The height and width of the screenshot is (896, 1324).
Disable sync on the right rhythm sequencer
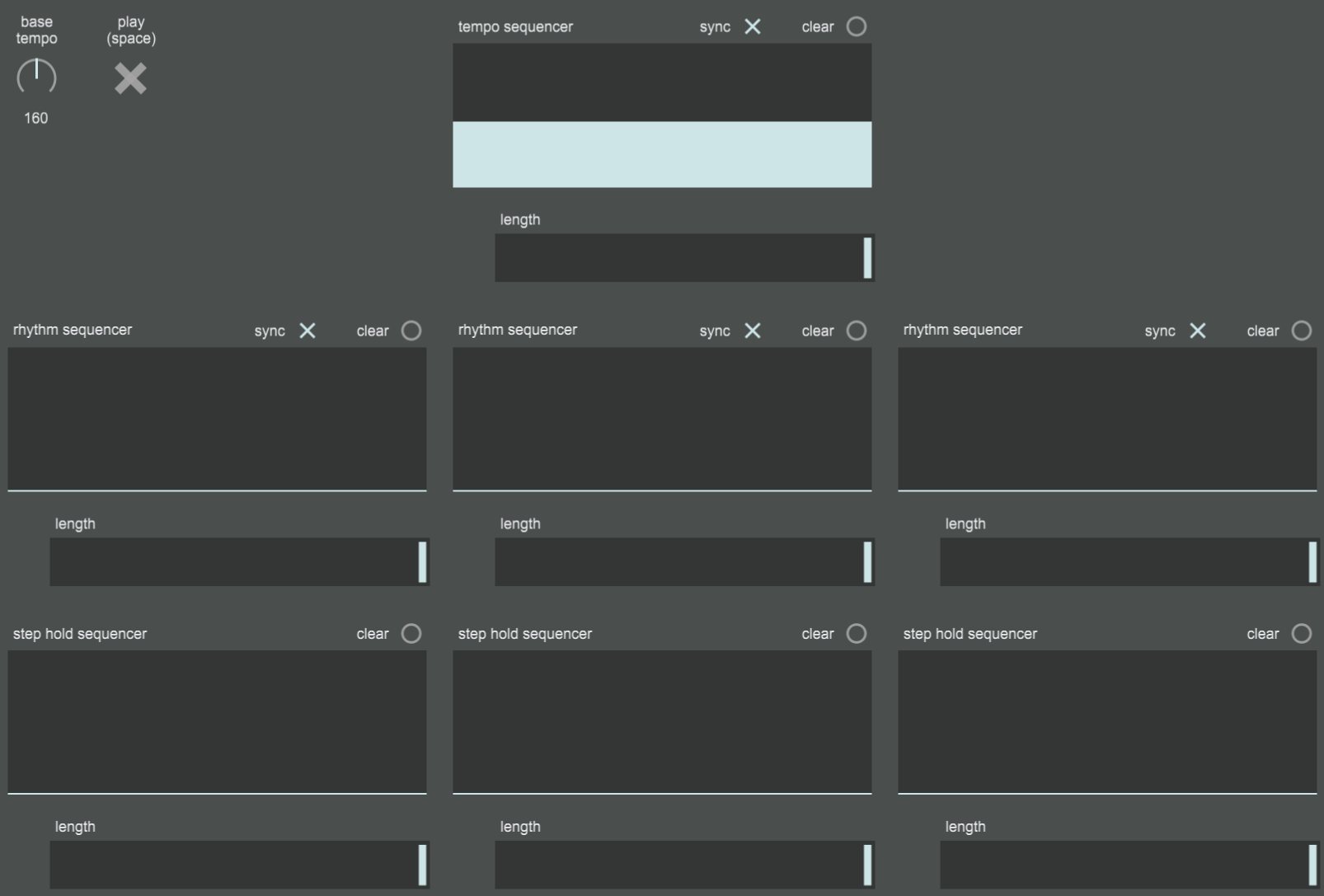coord(1197,331)
